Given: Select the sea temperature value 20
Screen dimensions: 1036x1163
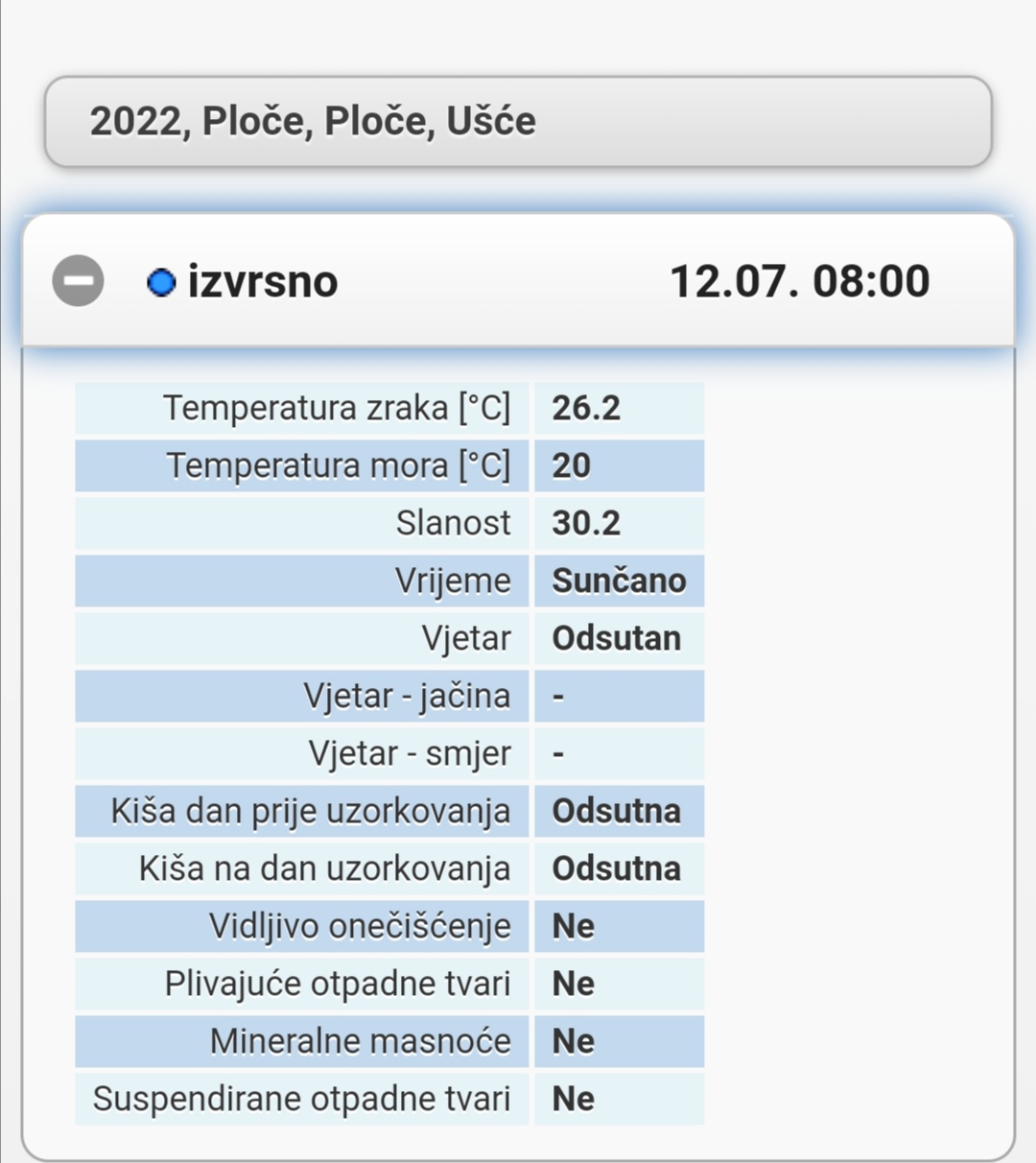Looking at the screenshot, I should point(572,465).
